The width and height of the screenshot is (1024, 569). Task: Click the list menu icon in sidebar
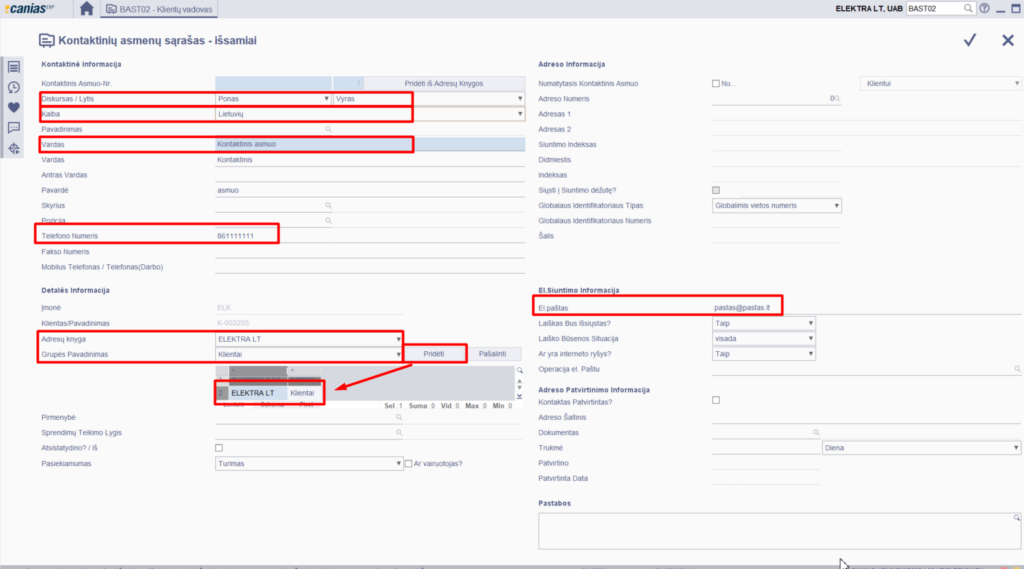(14, 67)
